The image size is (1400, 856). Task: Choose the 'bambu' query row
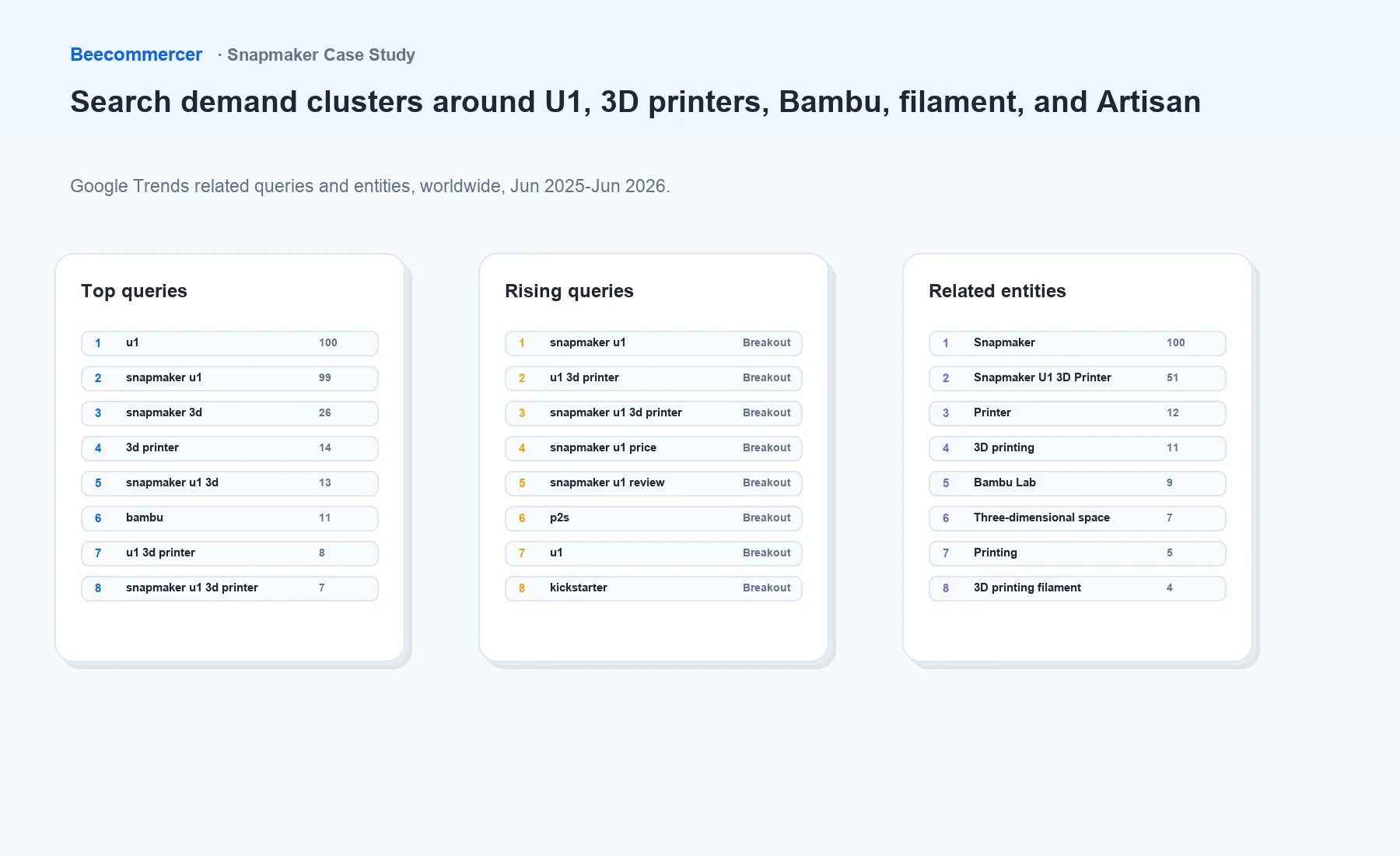click(229, 518)
